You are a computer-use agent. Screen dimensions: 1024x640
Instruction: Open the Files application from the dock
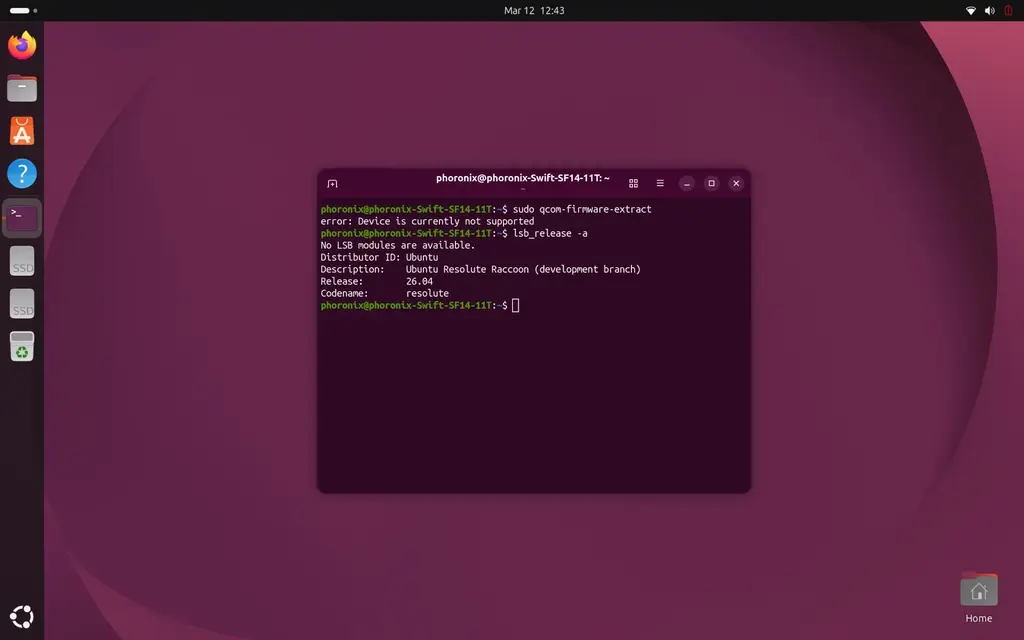[21, 87]
